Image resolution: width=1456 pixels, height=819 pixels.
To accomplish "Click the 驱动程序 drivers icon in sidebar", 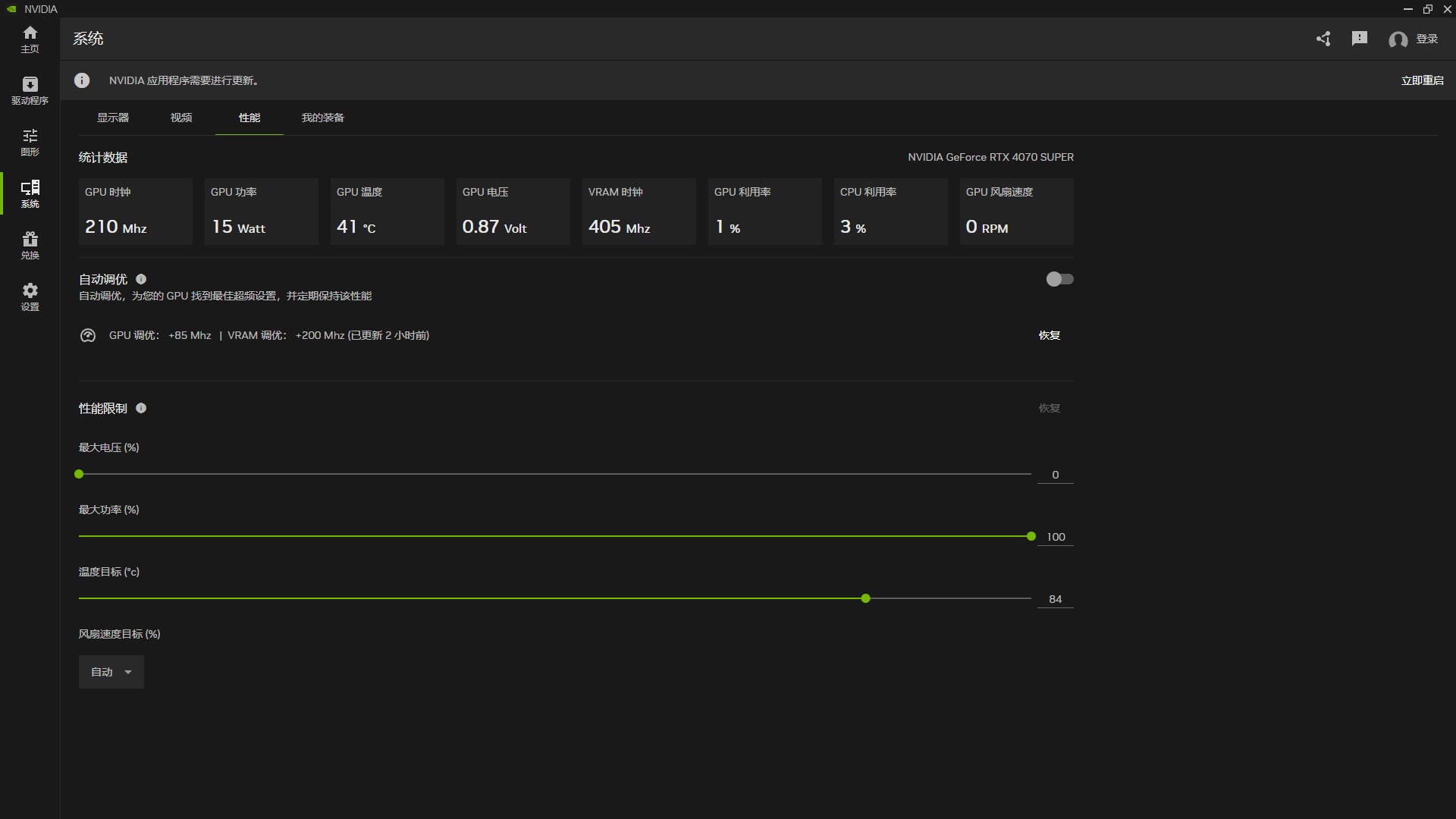I will tap(29, 90).
